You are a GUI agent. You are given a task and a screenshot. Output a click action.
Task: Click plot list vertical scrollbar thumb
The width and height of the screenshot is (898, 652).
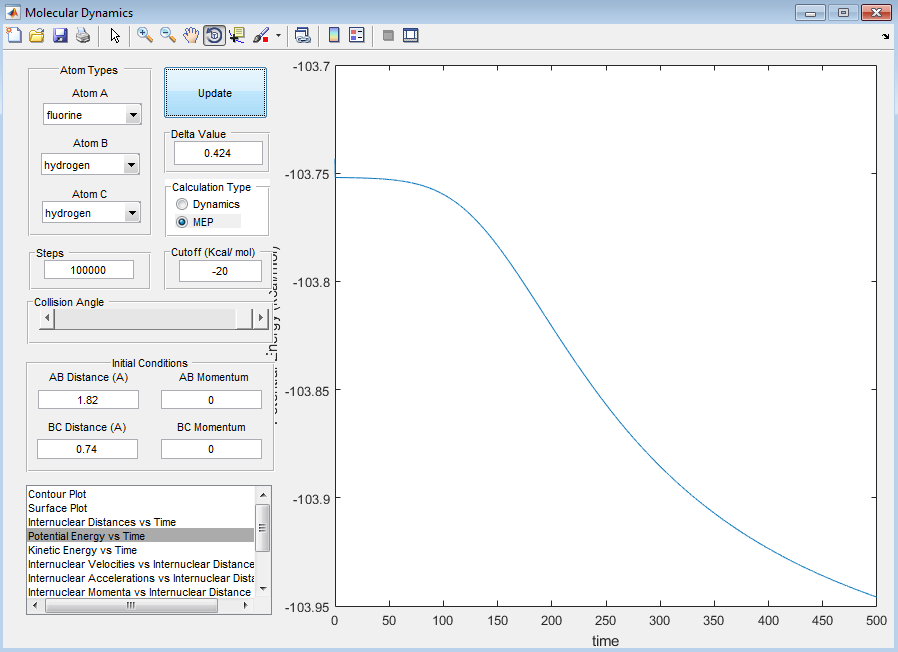(263, 528)
